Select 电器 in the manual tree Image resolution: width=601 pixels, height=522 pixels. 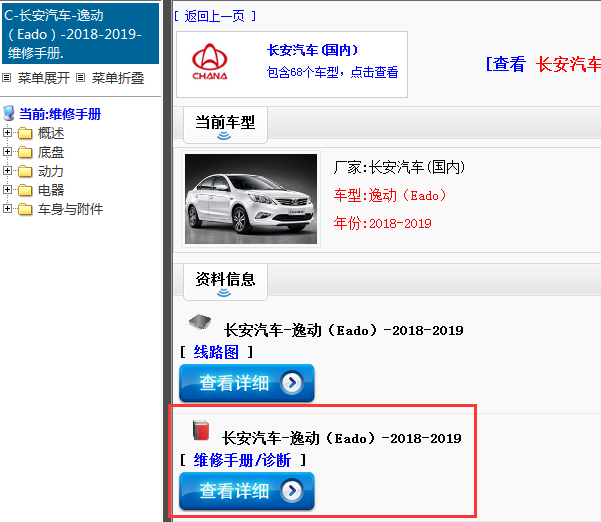(51, 190)
